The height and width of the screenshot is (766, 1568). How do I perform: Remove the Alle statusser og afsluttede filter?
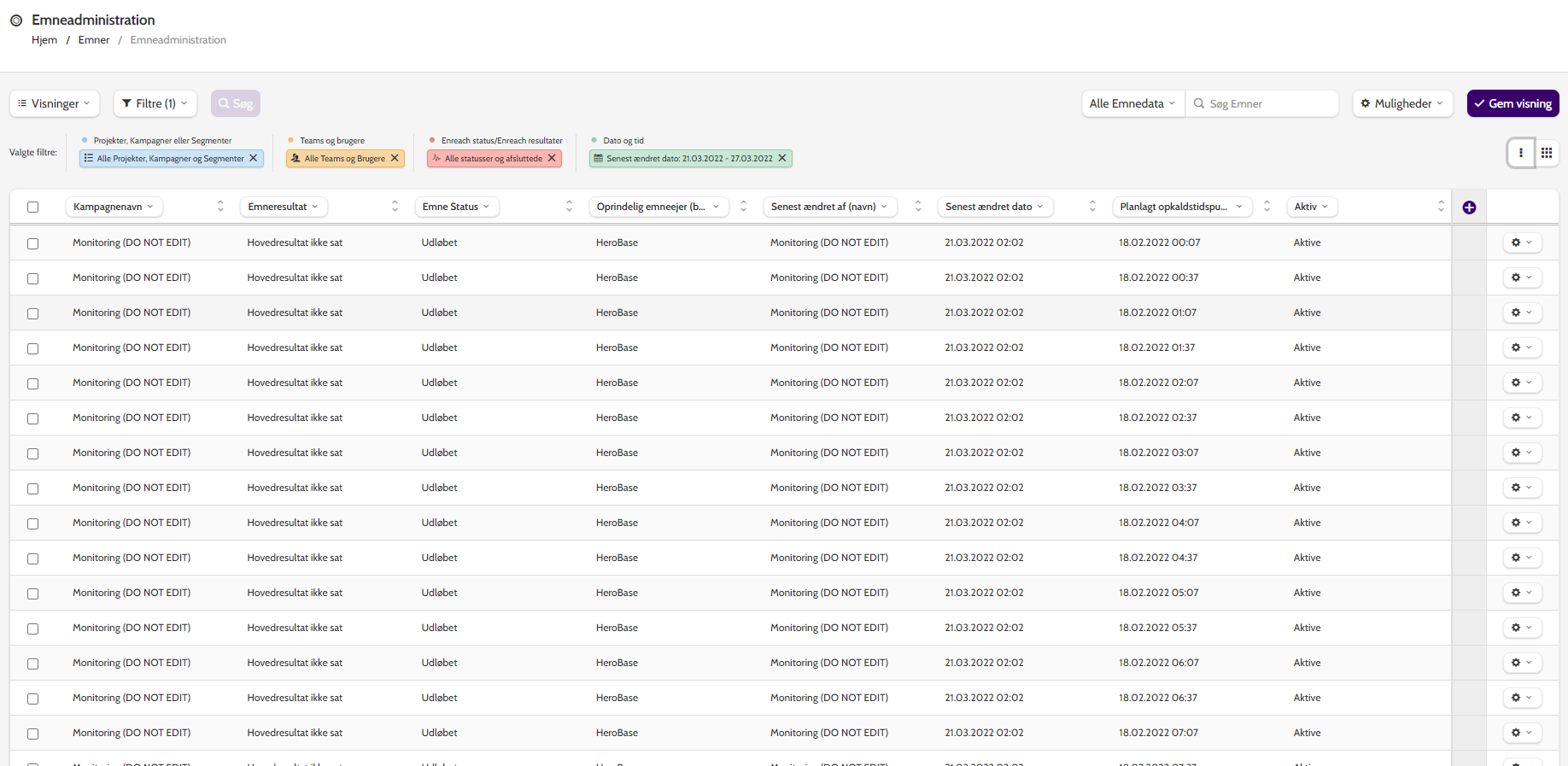coord(552,158)
